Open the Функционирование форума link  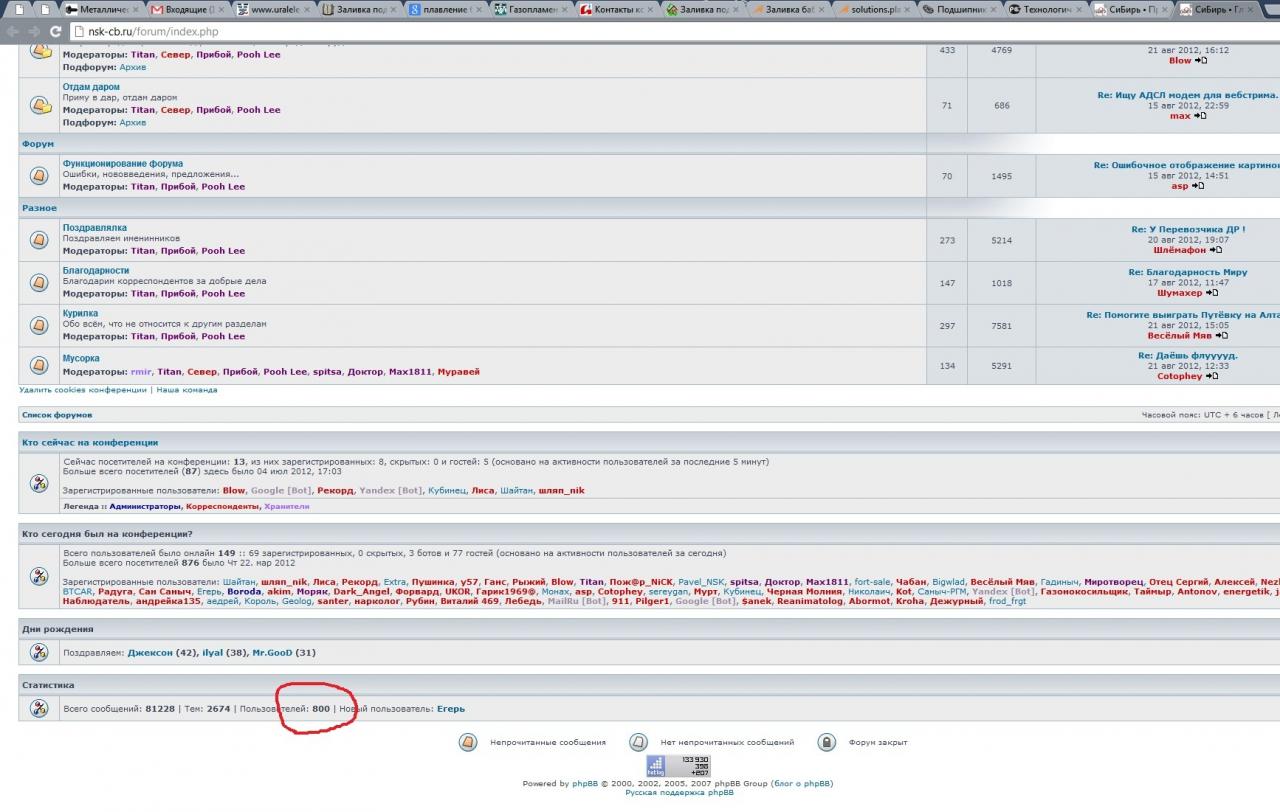122,163
